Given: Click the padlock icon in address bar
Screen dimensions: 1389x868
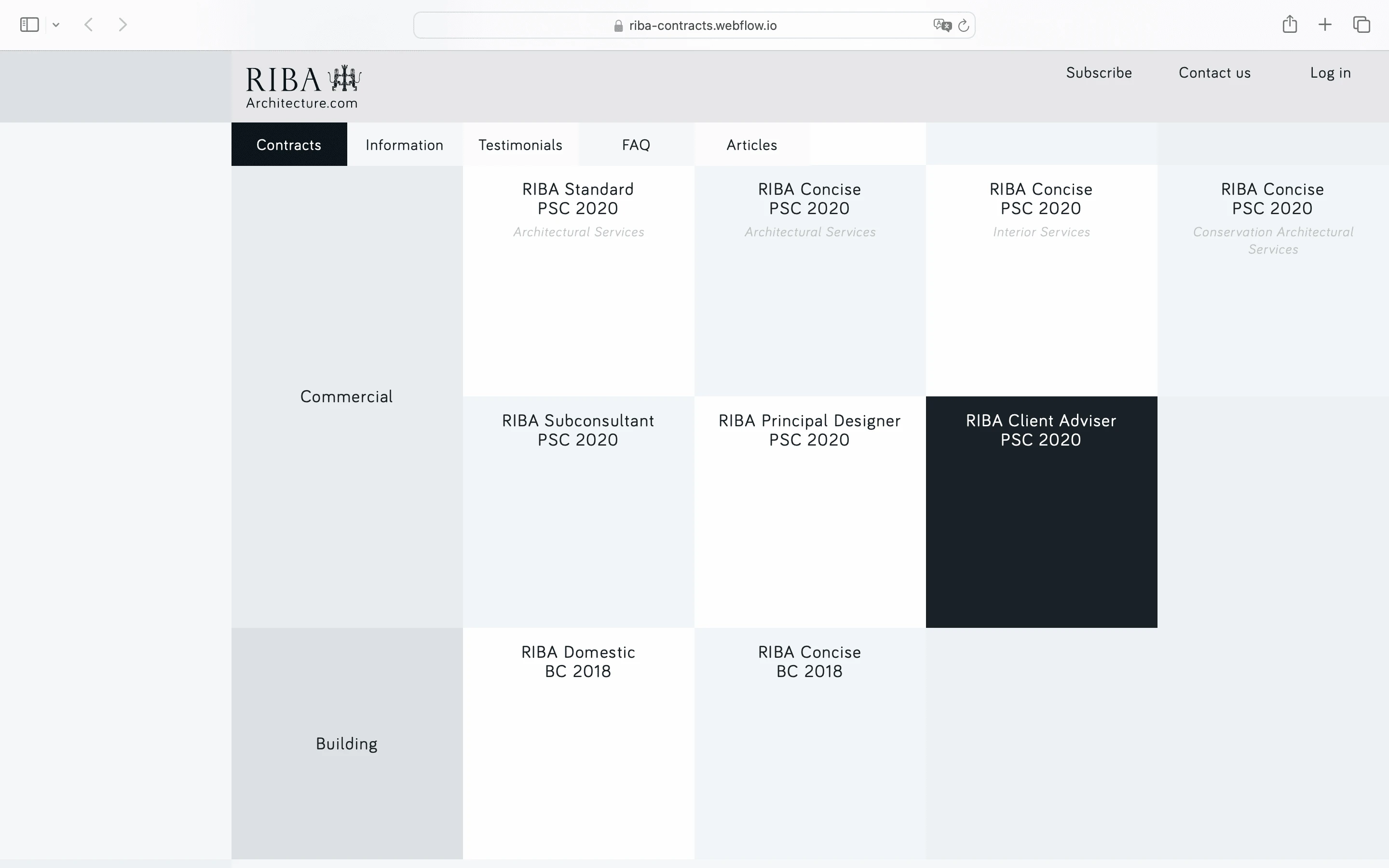Looking at the screenshot, I should click(x=618, y=26).
